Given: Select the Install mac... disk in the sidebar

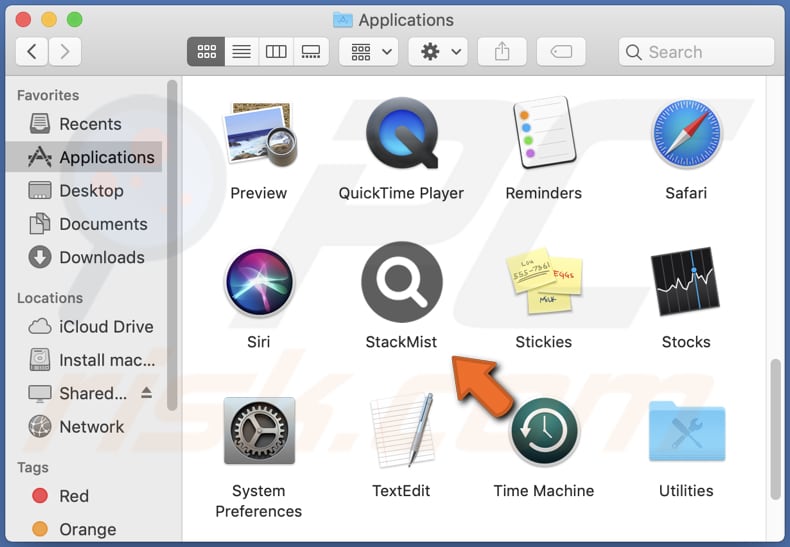Looking at the screenshot, I should coord(84,360).
